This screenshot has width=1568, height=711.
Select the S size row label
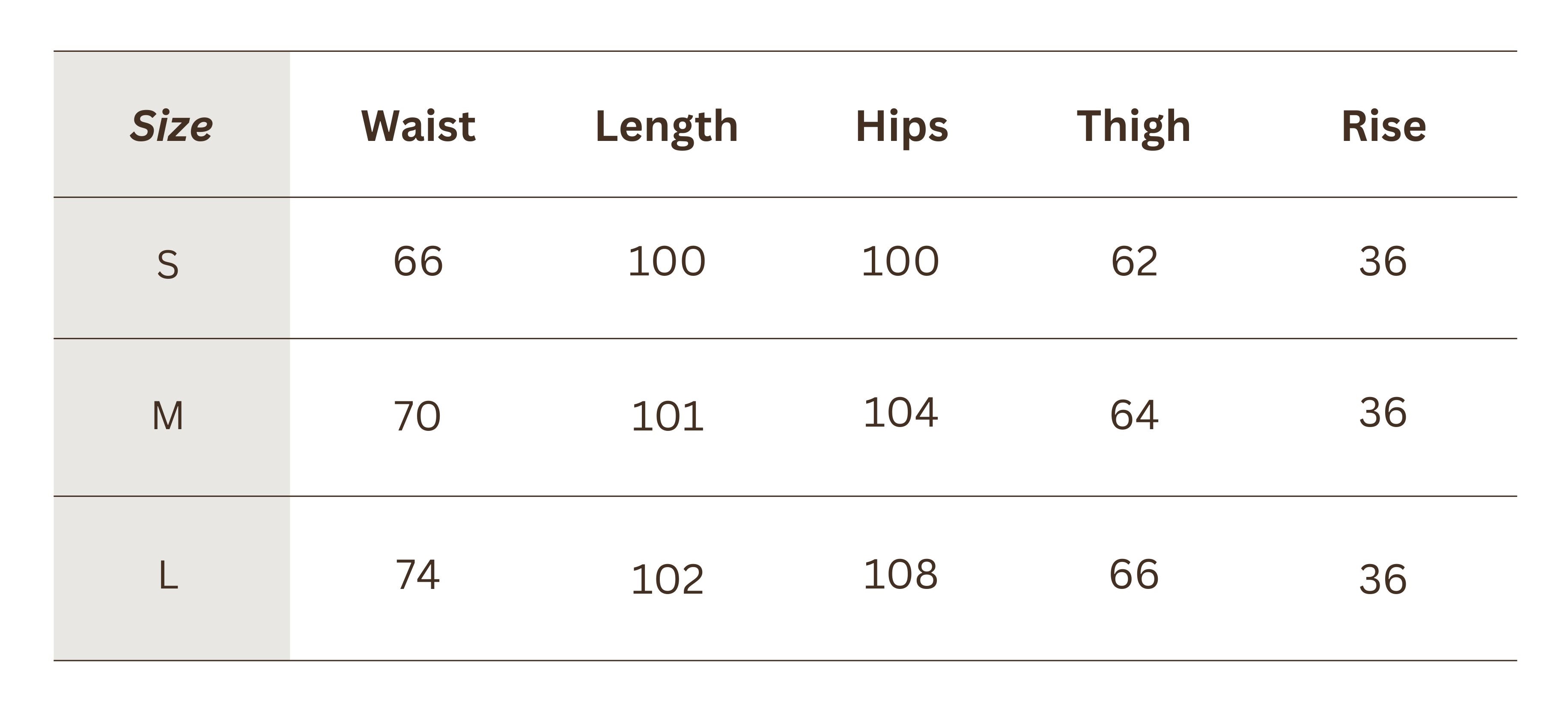click(x=168, y=265)
